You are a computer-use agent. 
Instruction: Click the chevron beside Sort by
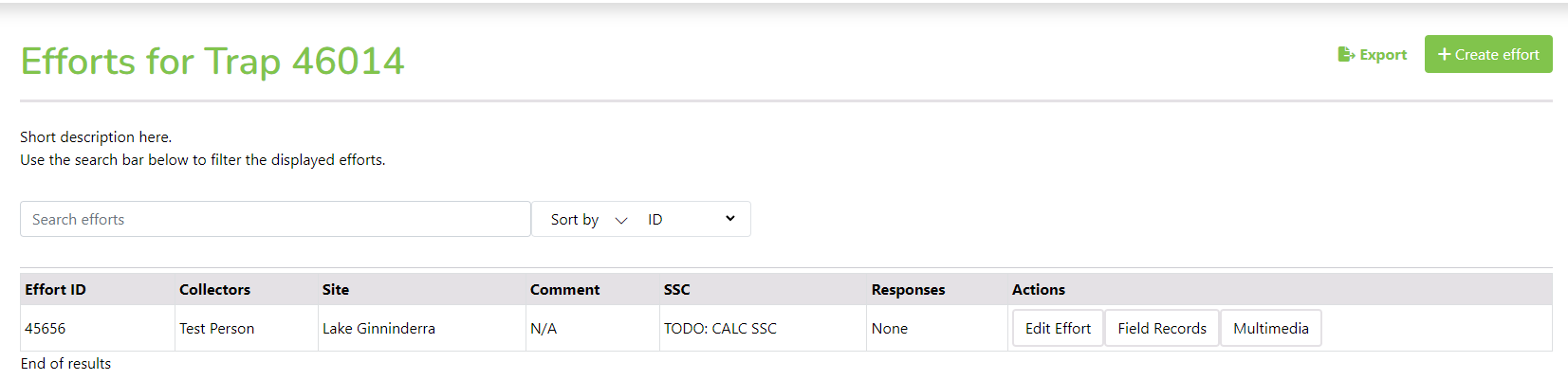(621, 220)
